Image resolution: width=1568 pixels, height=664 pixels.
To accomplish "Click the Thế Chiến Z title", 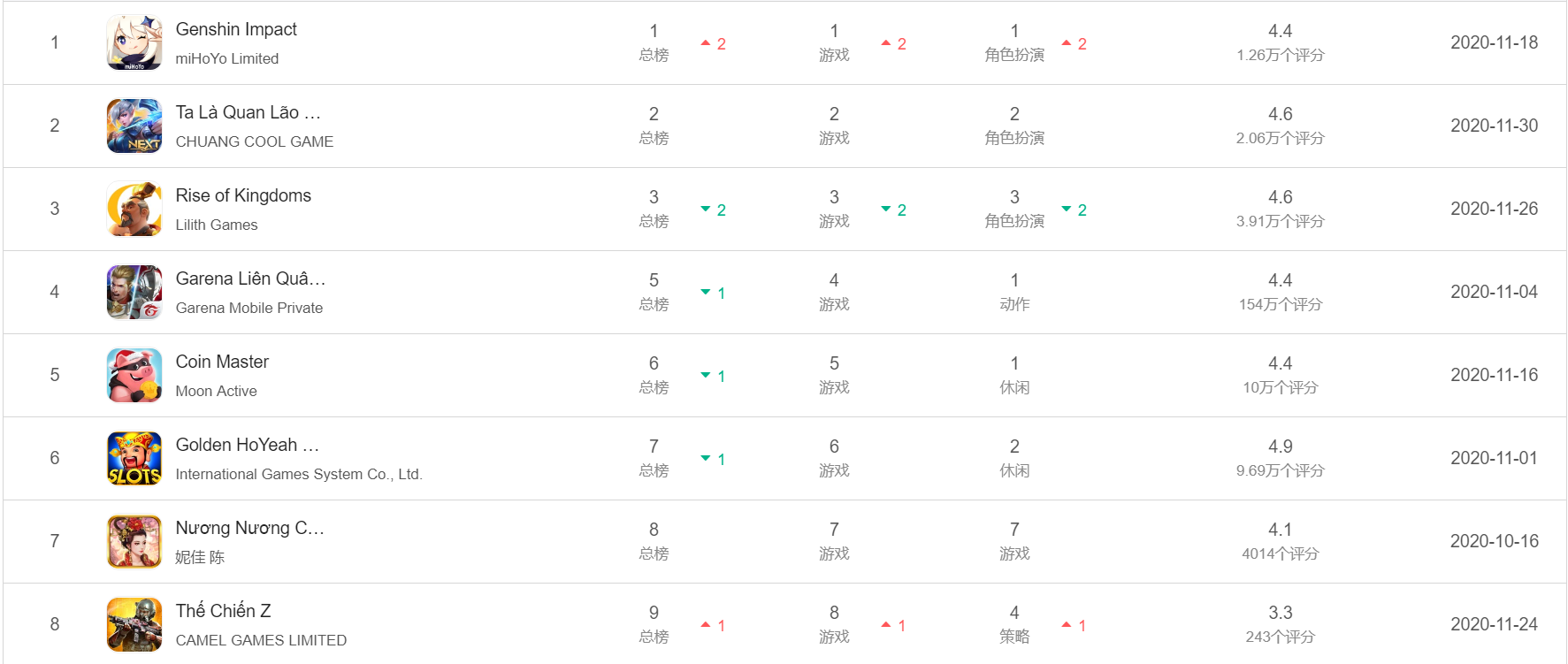I will pos(223,611).
